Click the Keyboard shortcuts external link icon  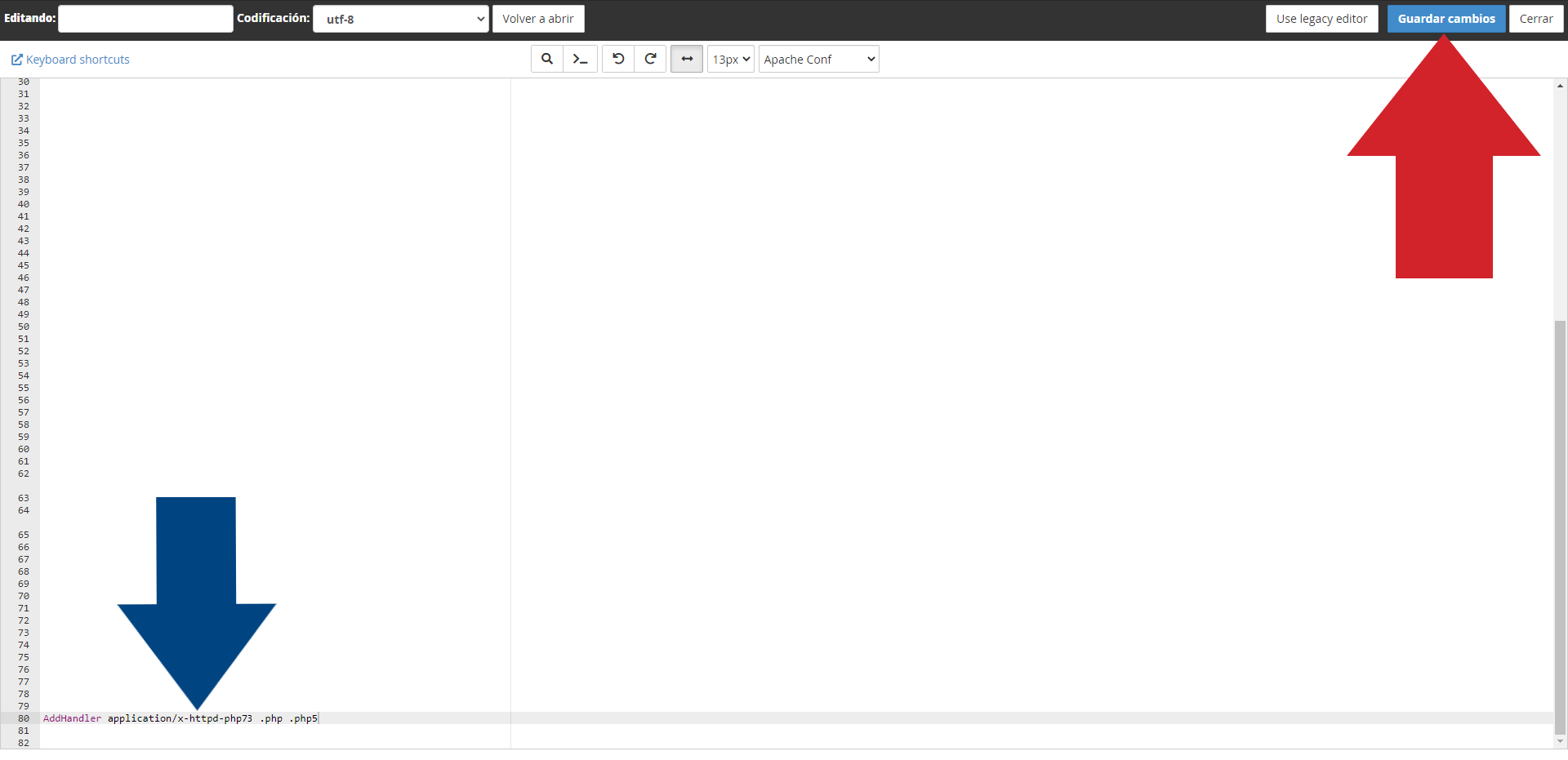(16, 60)
